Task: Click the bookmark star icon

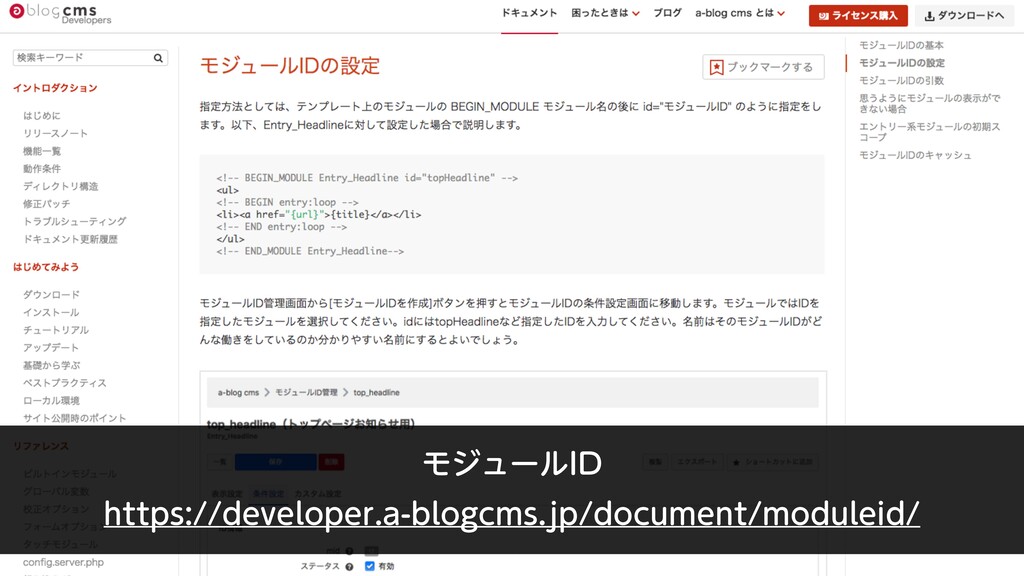Action: 716,67
